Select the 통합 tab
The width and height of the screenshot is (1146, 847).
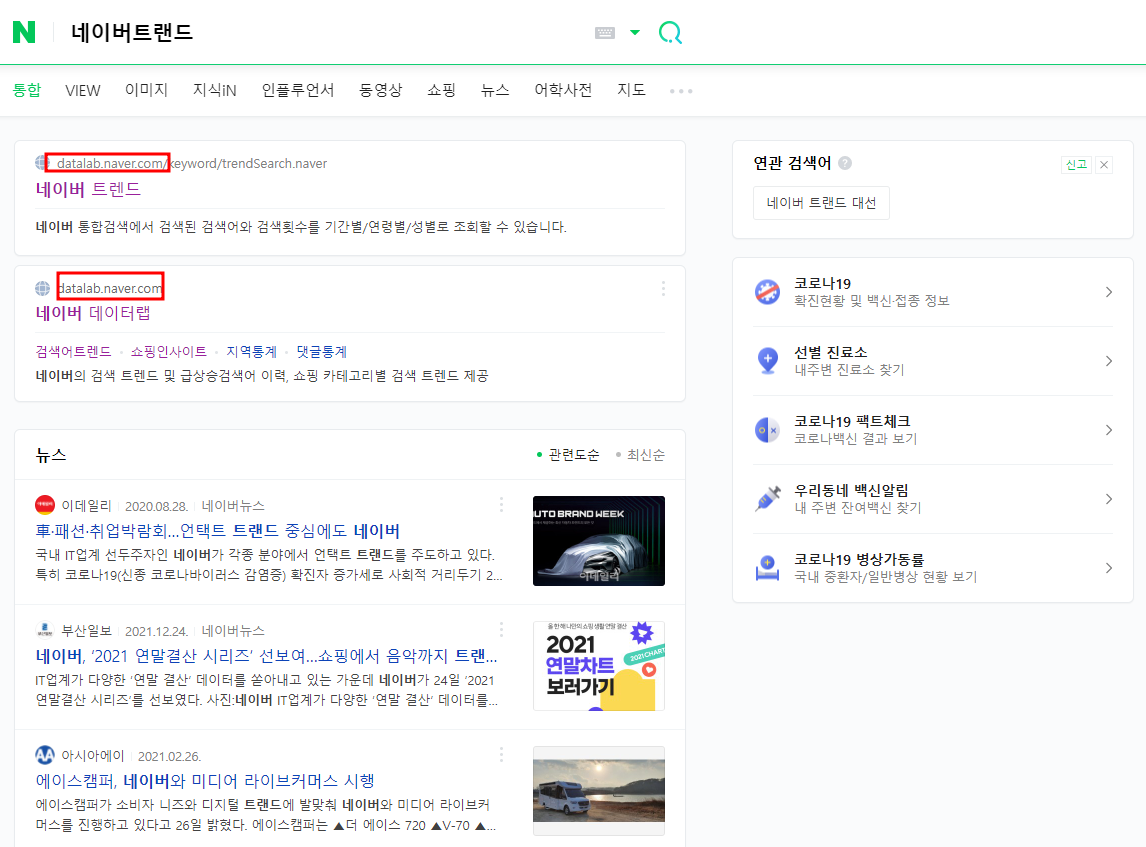click(x=27, y=90)
